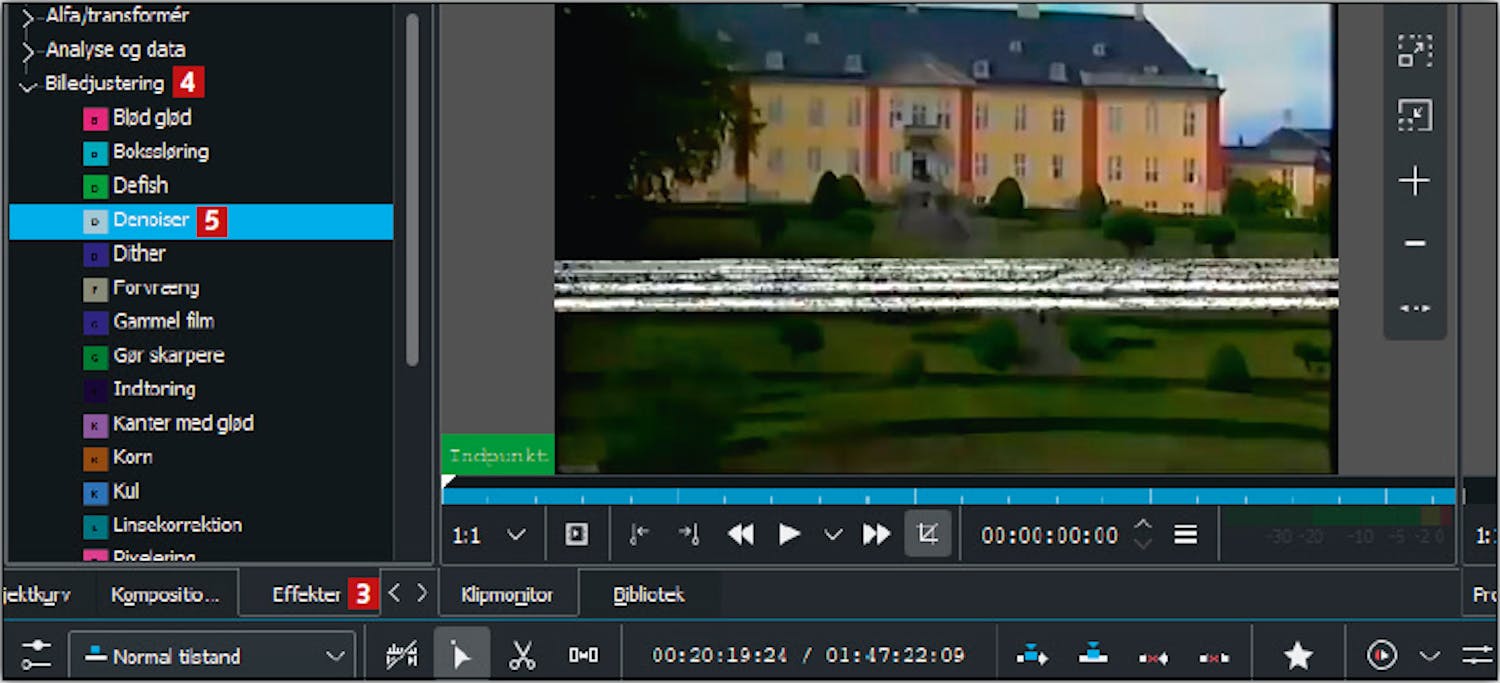
Task: Click the overwrite clip zone icon
Action: tap(1092, 656)
